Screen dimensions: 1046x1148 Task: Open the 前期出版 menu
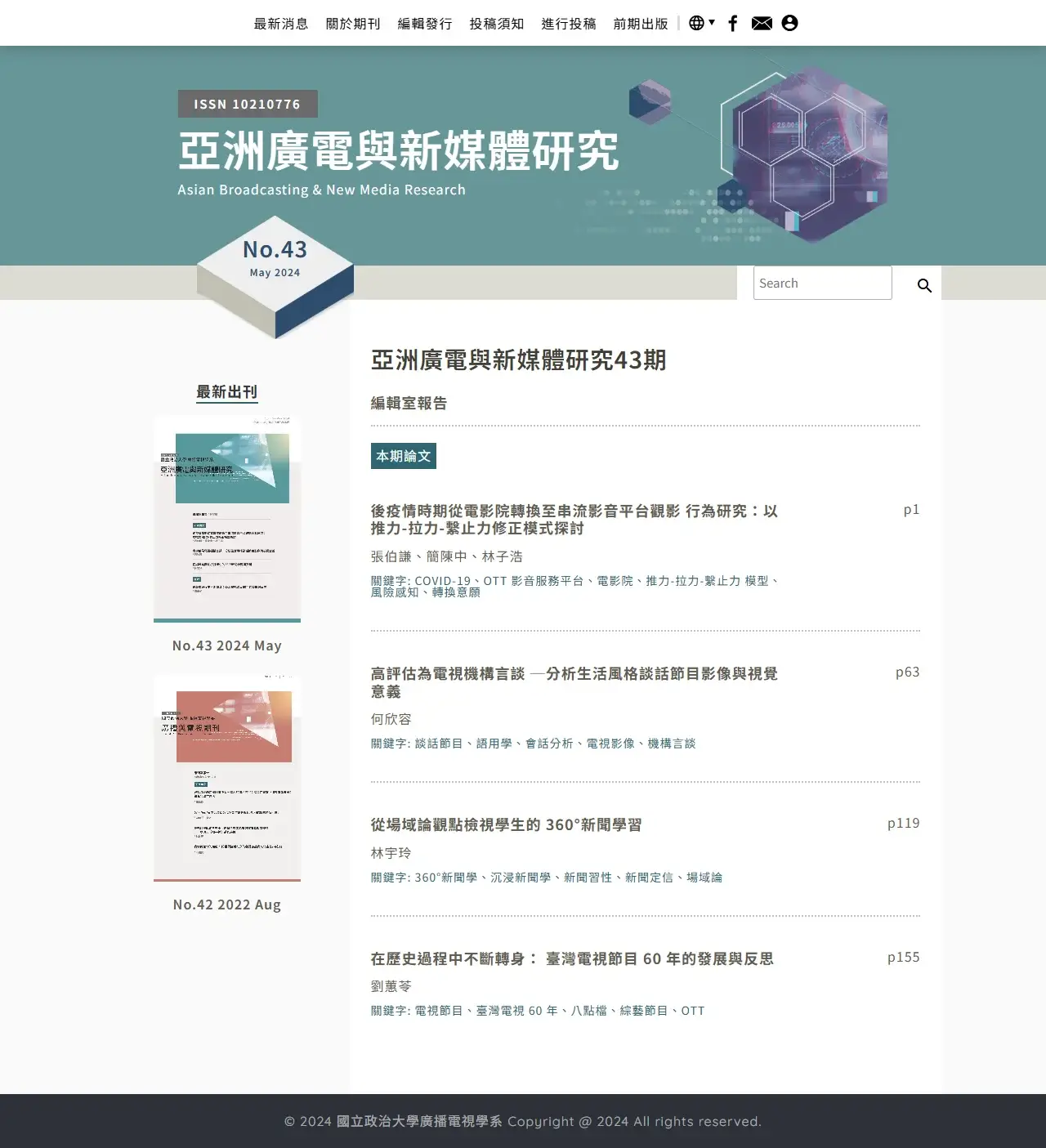click(641, 24)
